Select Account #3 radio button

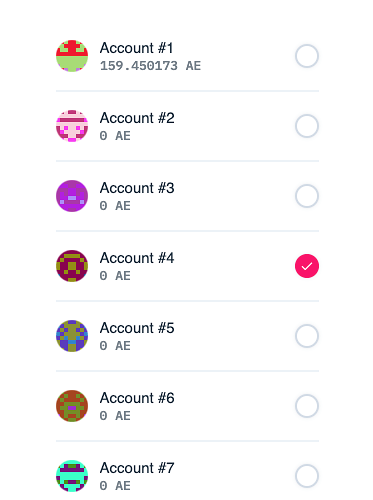tap(307, 196)
